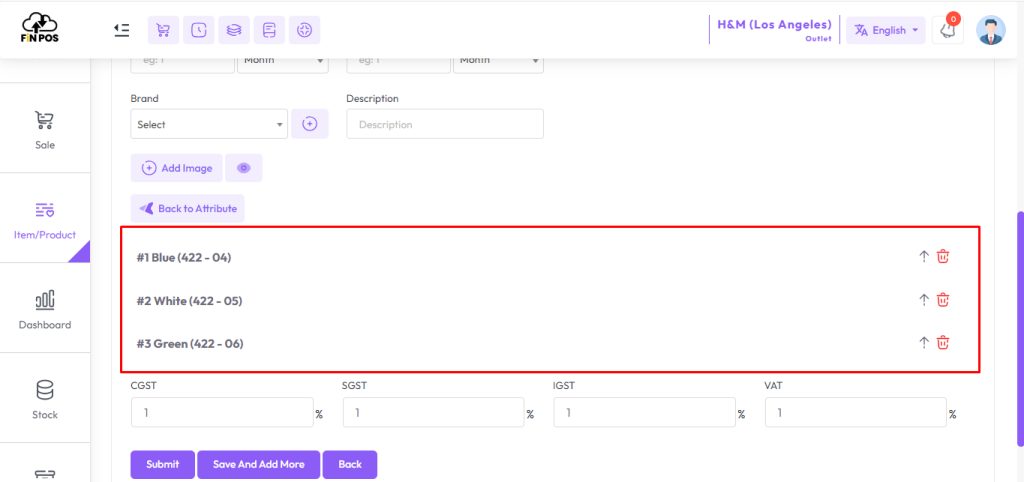1024x482 pixels.
Task: Click the page vertical scrollbar
Action: click(1020, 329)
